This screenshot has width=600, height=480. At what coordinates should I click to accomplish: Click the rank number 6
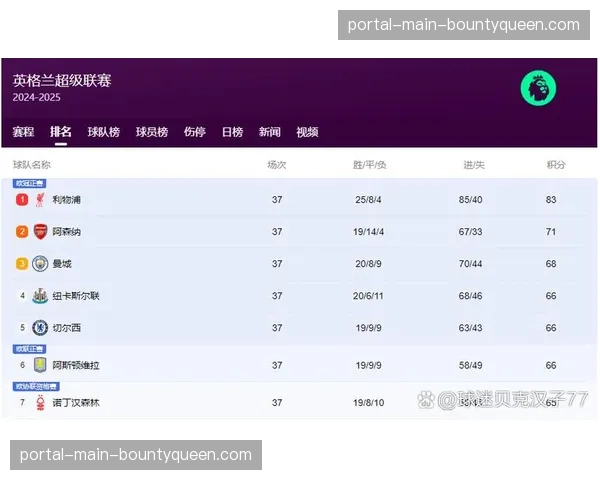[22, 365]
